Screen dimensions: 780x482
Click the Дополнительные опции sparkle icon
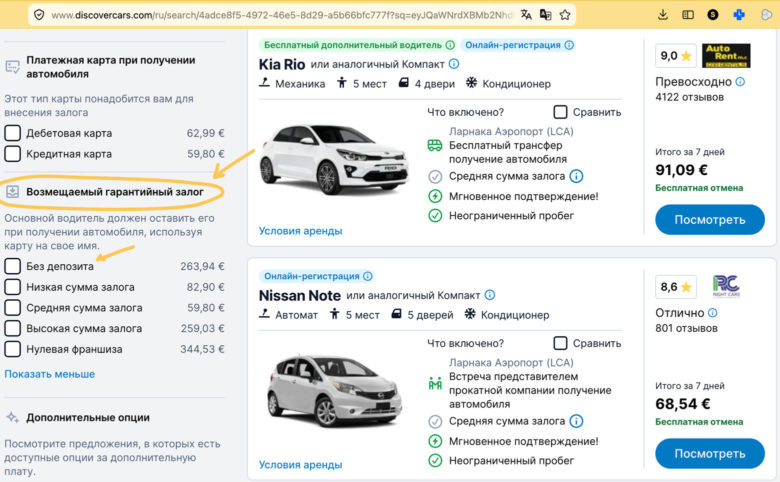12,417
